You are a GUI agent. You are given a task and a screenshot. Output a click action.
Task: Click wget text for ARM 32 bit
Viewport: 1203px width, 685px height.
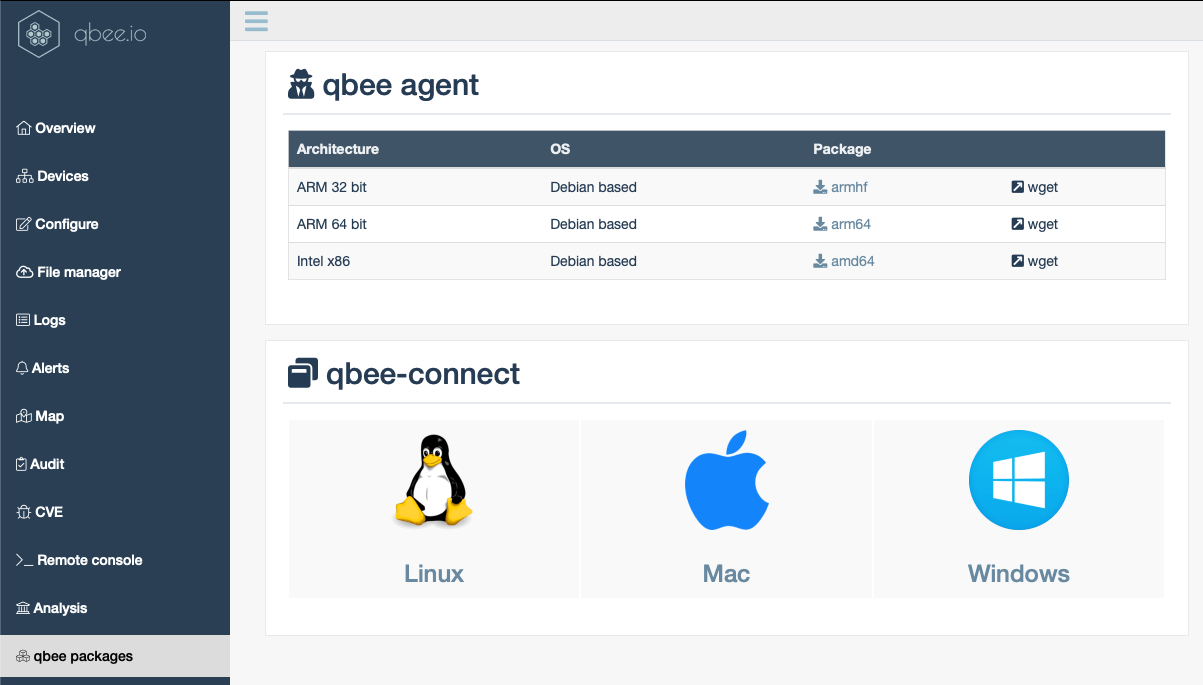(1043, 187)
